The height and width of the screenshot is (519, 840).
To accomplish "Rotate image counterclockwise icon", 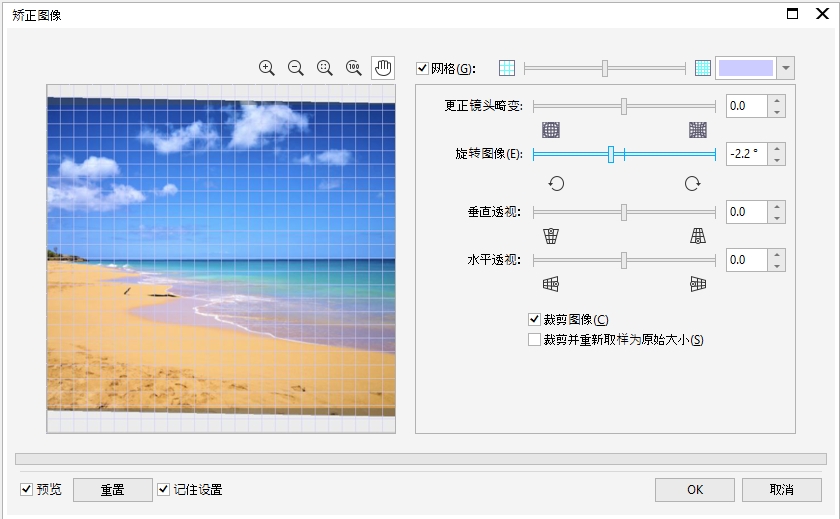I will pos(557,183).
